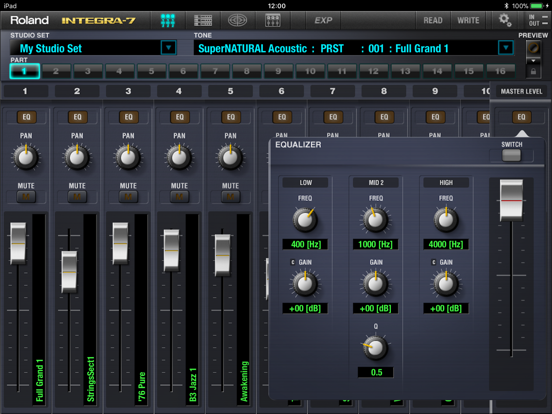
Task: Click channel 4 level fader
Action: point(171,250)
